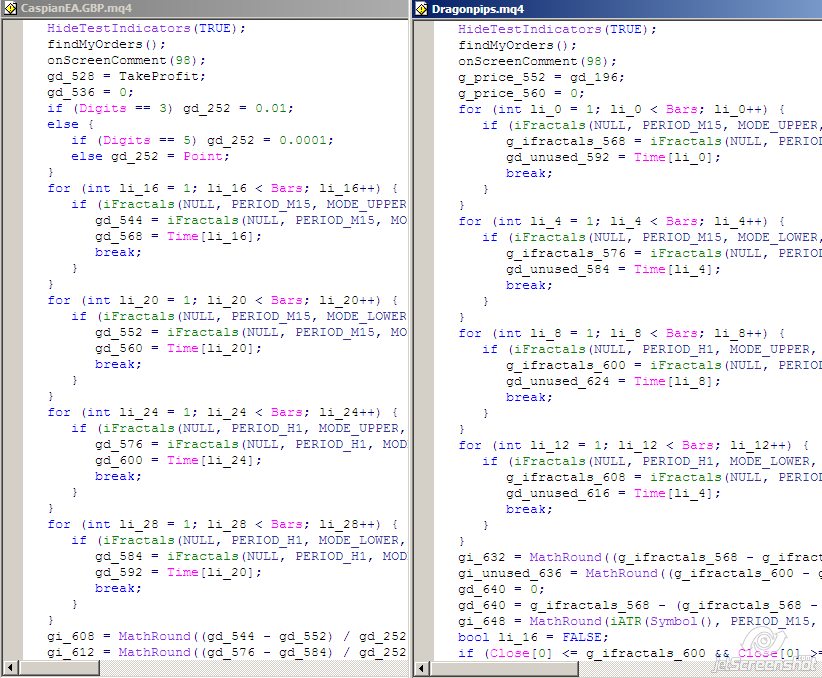
Task: Click findMyOrders(); in CaspianEA window
Action: coord(106,44)
